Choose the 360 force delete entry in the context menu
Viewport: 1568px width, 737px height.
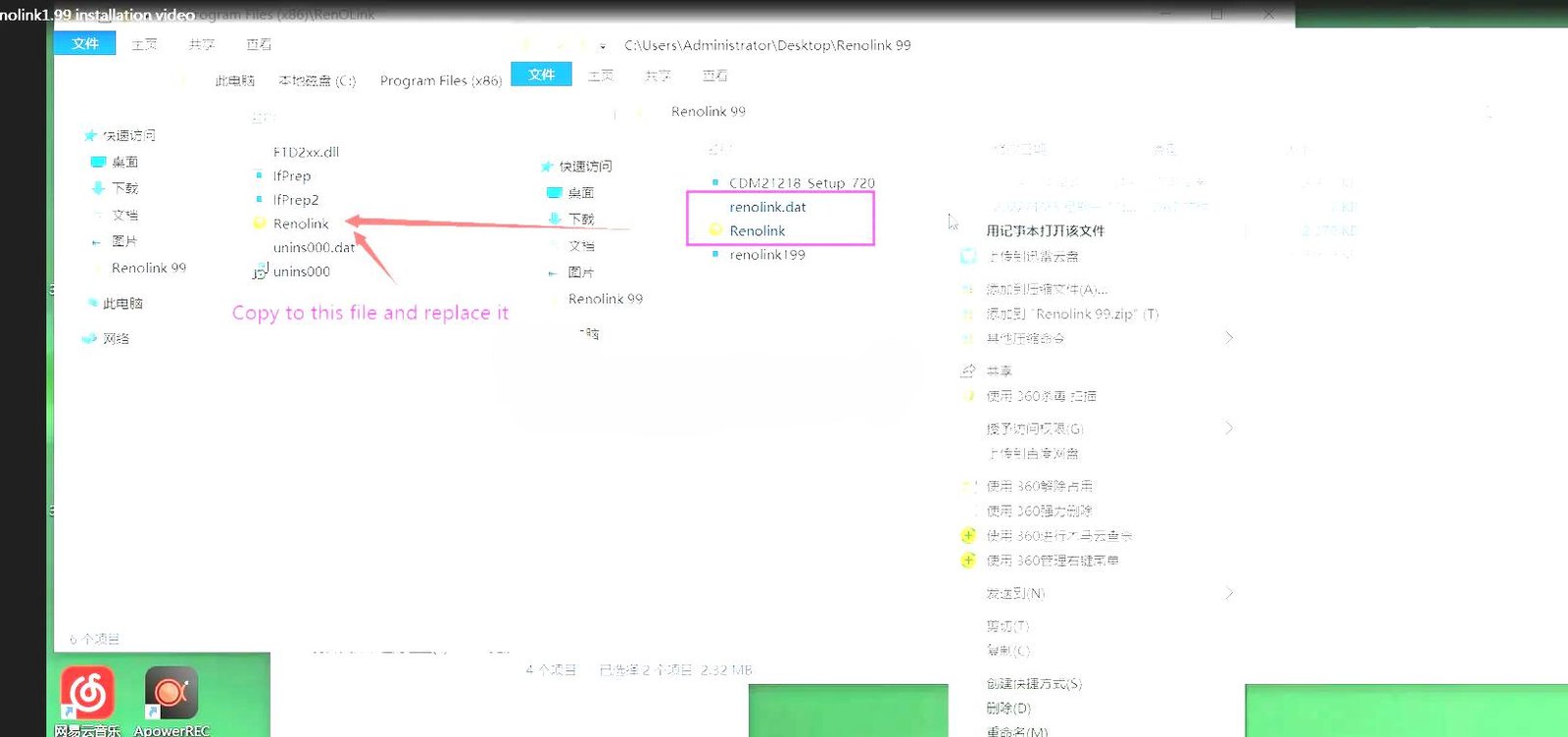coord(1039,511)
